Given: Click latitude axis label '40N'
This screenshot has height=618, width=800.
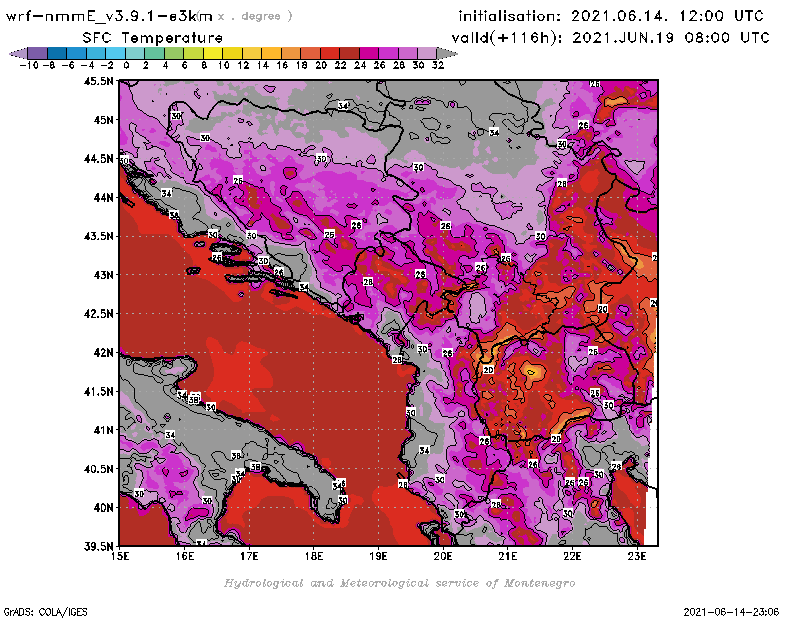Looking at the screenshot, I should tap(103, 508).
